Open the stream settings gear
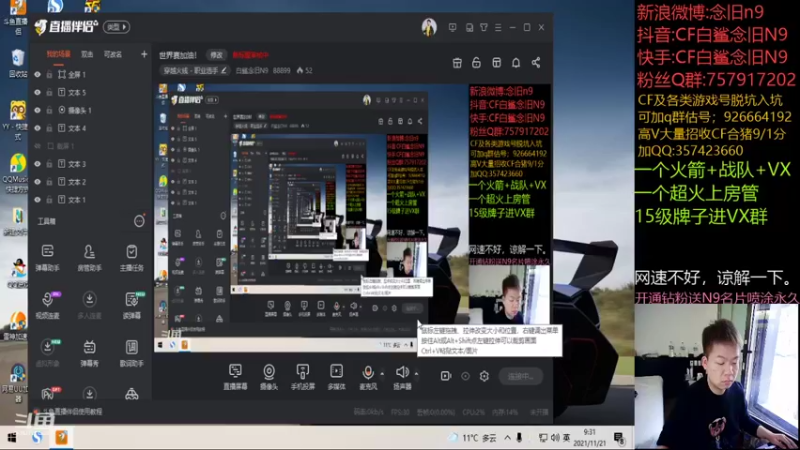 [484, 376]
